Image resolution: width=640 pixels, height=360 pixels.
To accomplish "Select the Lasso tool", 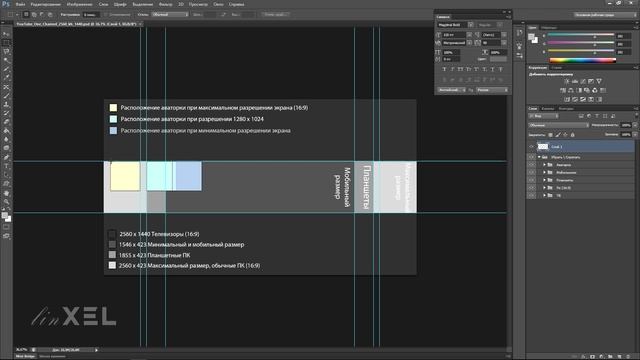I will point(6,52).
